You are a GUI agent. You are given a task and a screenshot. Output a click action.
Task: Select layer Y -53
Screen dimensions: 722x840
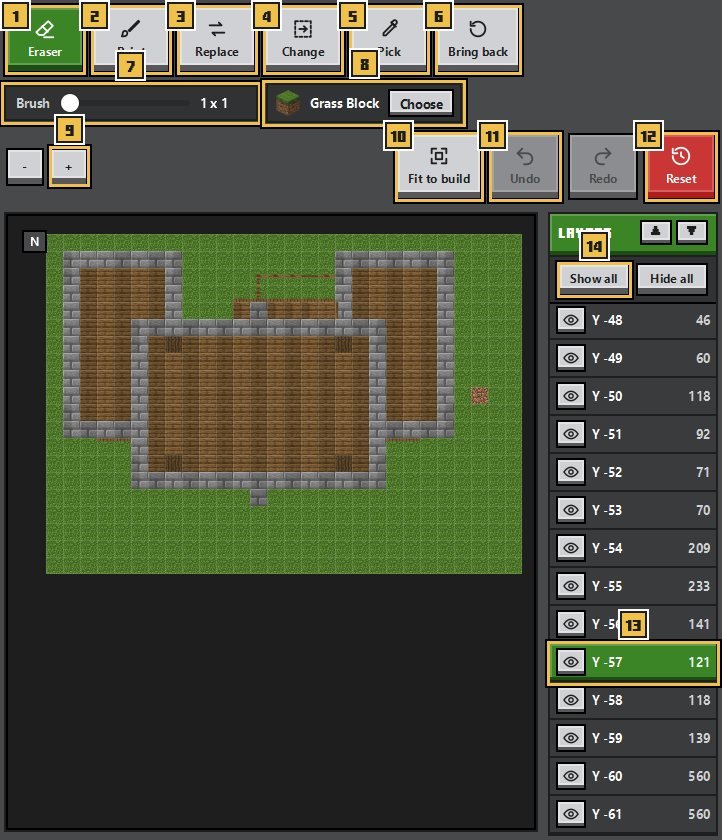point(633,511)
